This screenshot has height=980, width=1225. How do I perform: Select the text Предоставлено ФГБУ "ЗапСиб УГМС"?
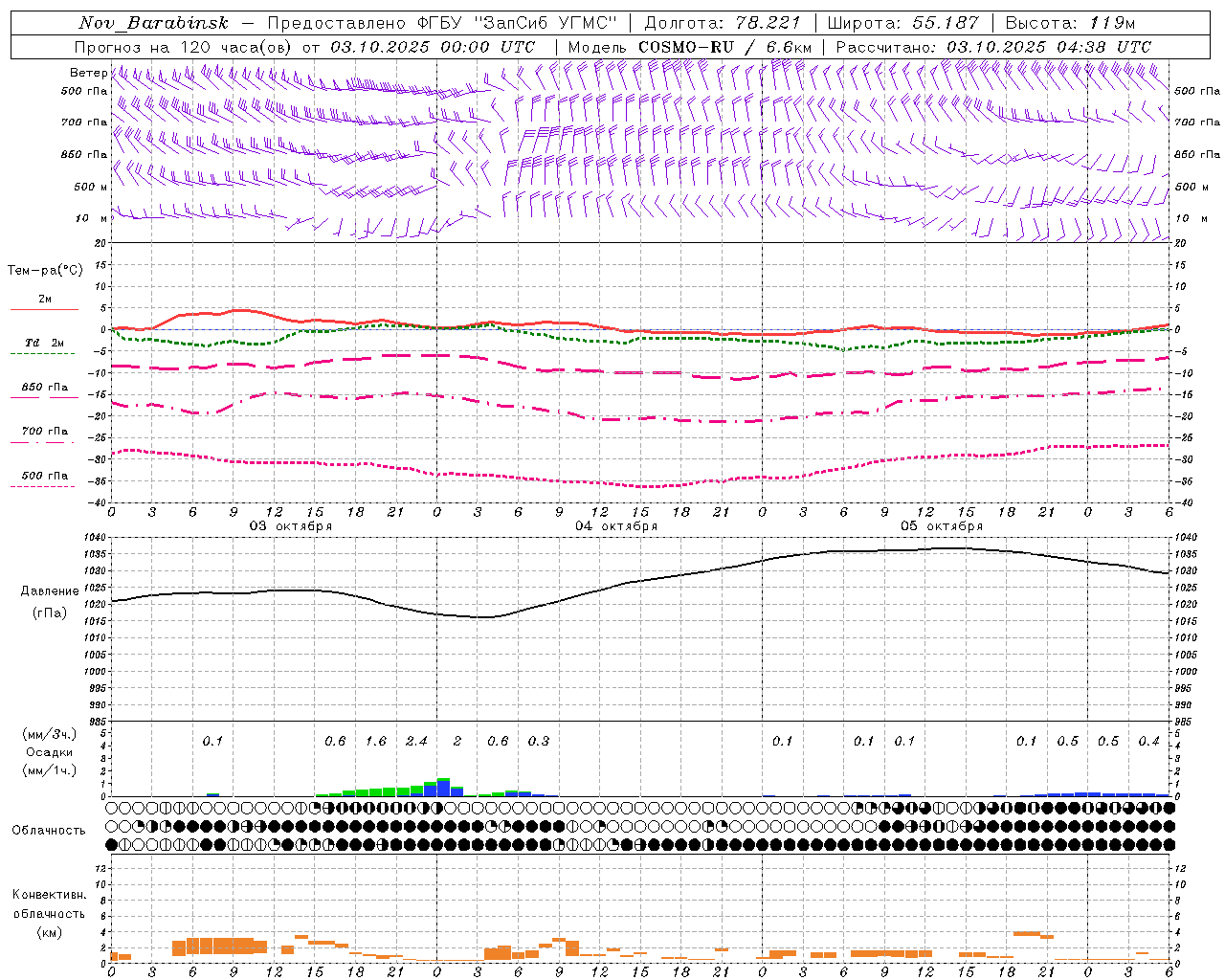[442, 23]
